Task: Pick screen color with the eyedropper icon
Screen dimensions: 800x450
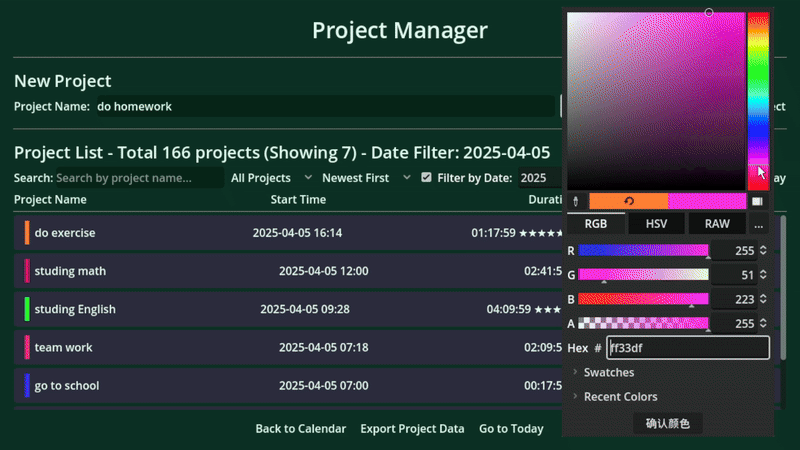Action: [x=574, y=202]
